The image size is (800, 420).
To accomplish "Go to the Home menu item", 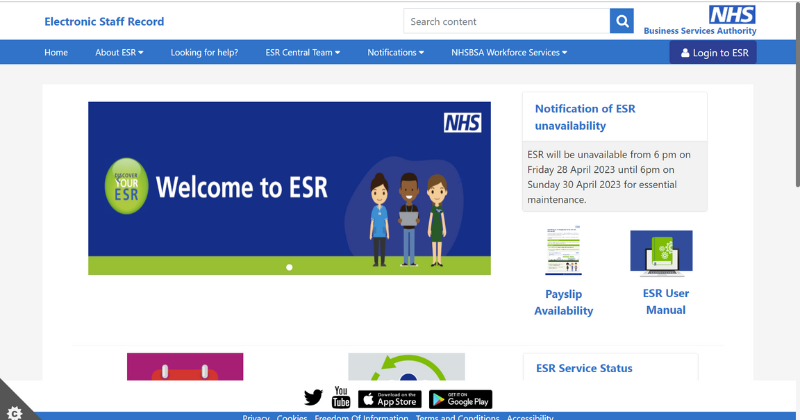I will coord(56,52).
